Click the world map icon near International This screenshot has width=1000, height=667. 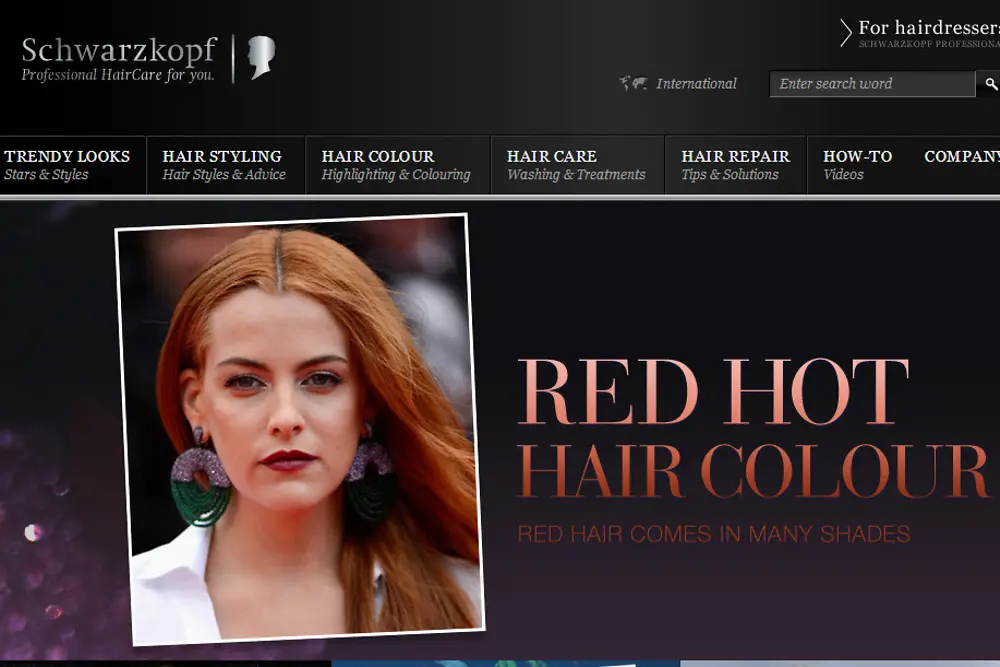(634, 83)
